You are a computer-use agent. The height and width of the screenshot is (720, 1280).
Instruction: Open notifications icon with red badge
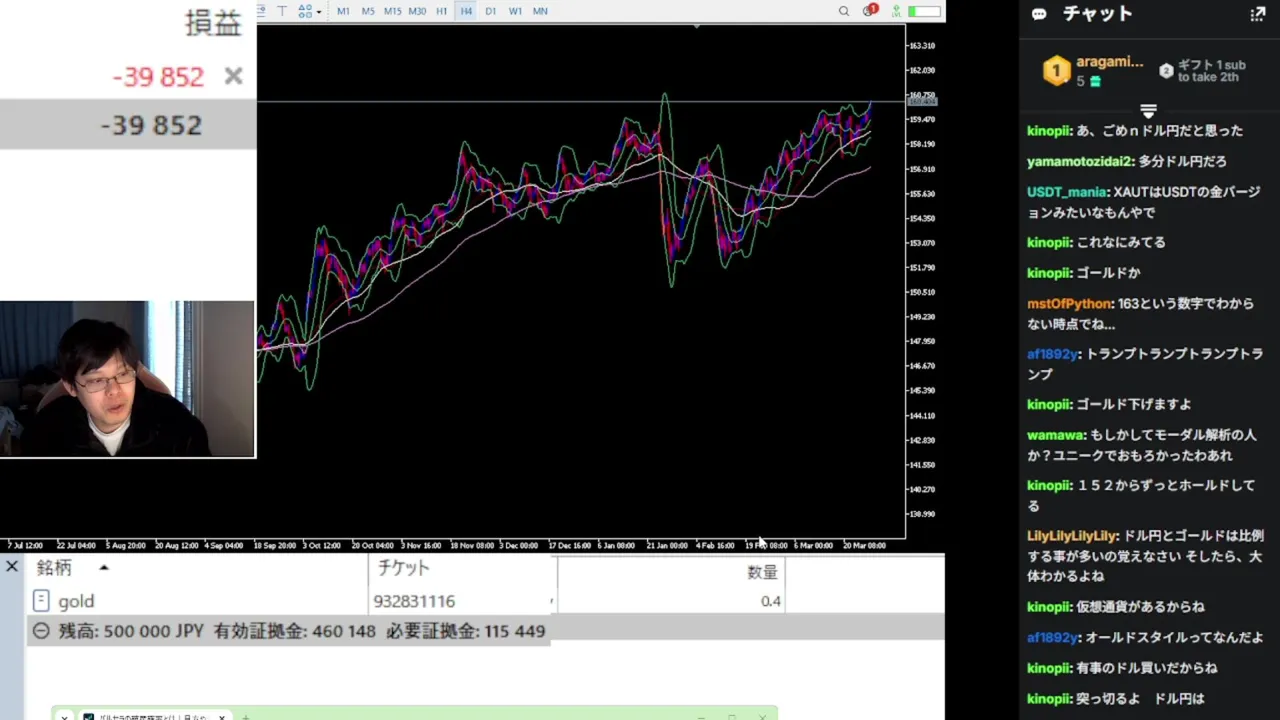point(869,11)
